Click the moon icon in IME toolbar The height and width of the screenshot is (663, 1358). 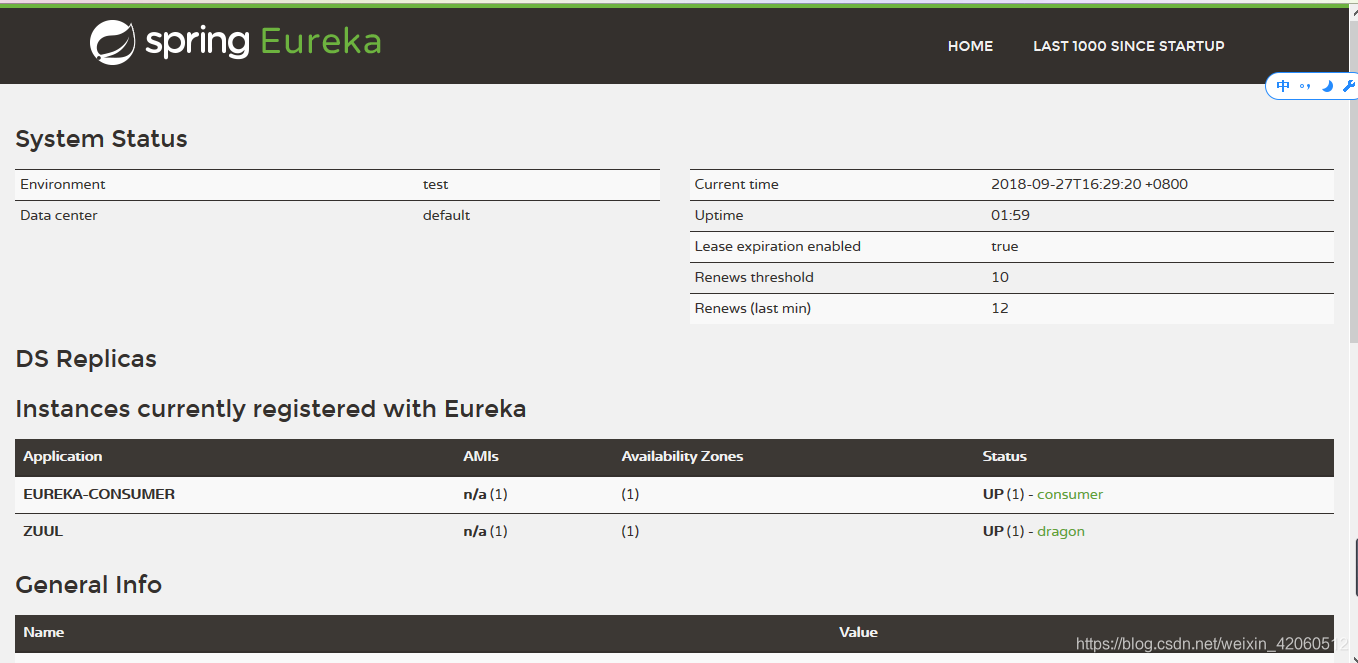[x=1328, y=86]
